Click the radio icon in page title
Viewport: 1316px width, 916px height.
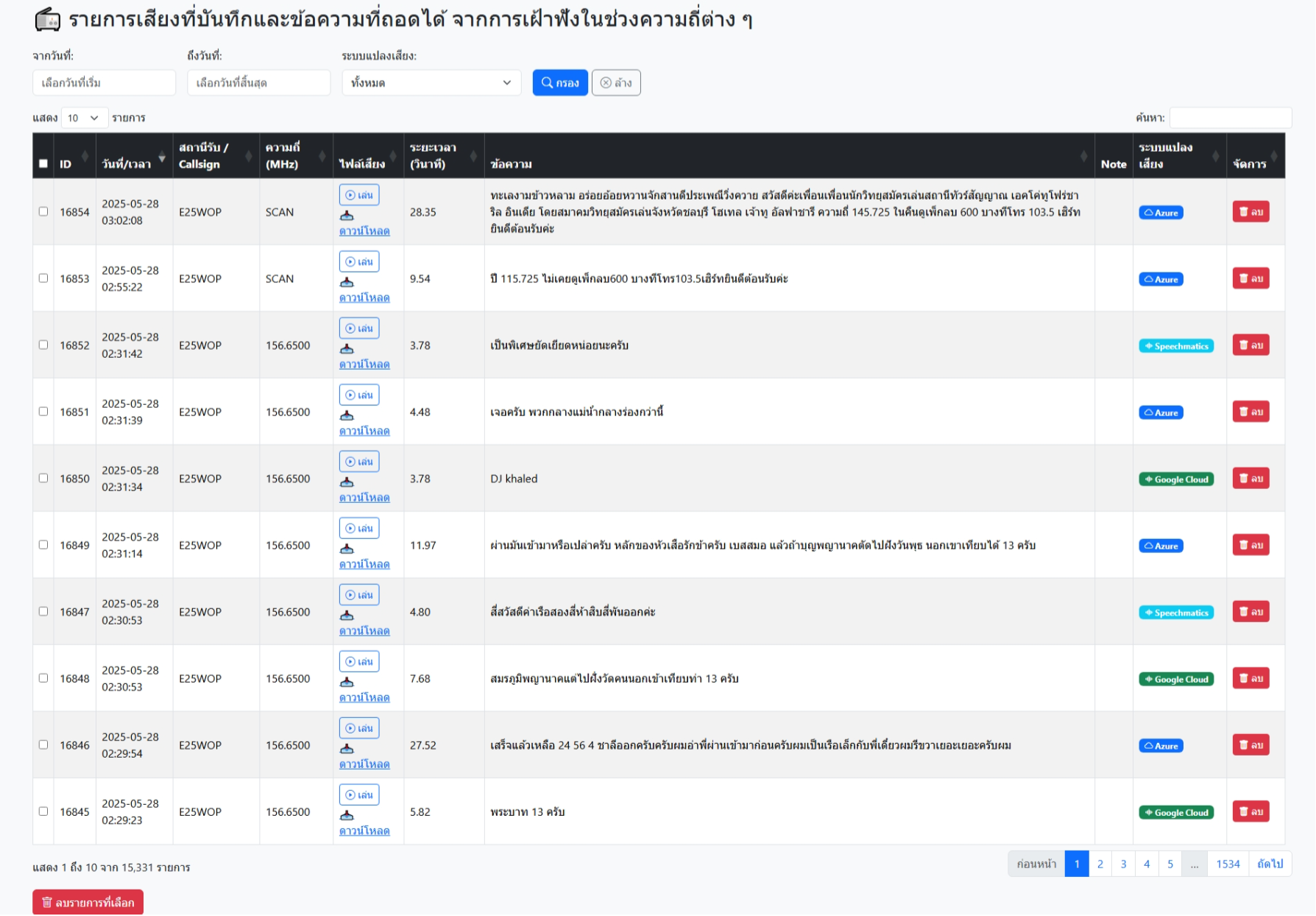tap(48, 20)
